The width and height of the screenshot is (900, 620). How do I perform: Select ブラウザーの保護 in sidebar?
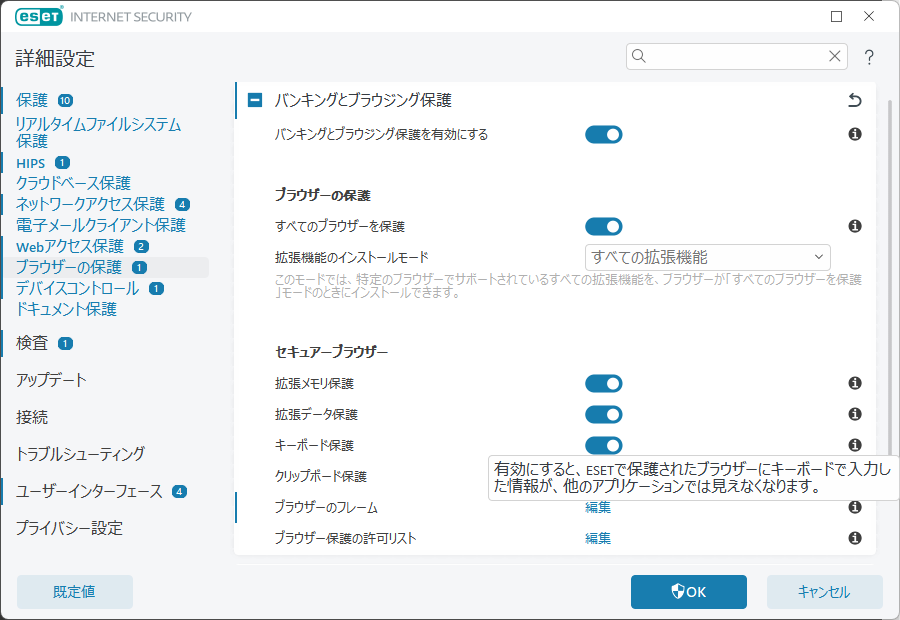[69, 268]
